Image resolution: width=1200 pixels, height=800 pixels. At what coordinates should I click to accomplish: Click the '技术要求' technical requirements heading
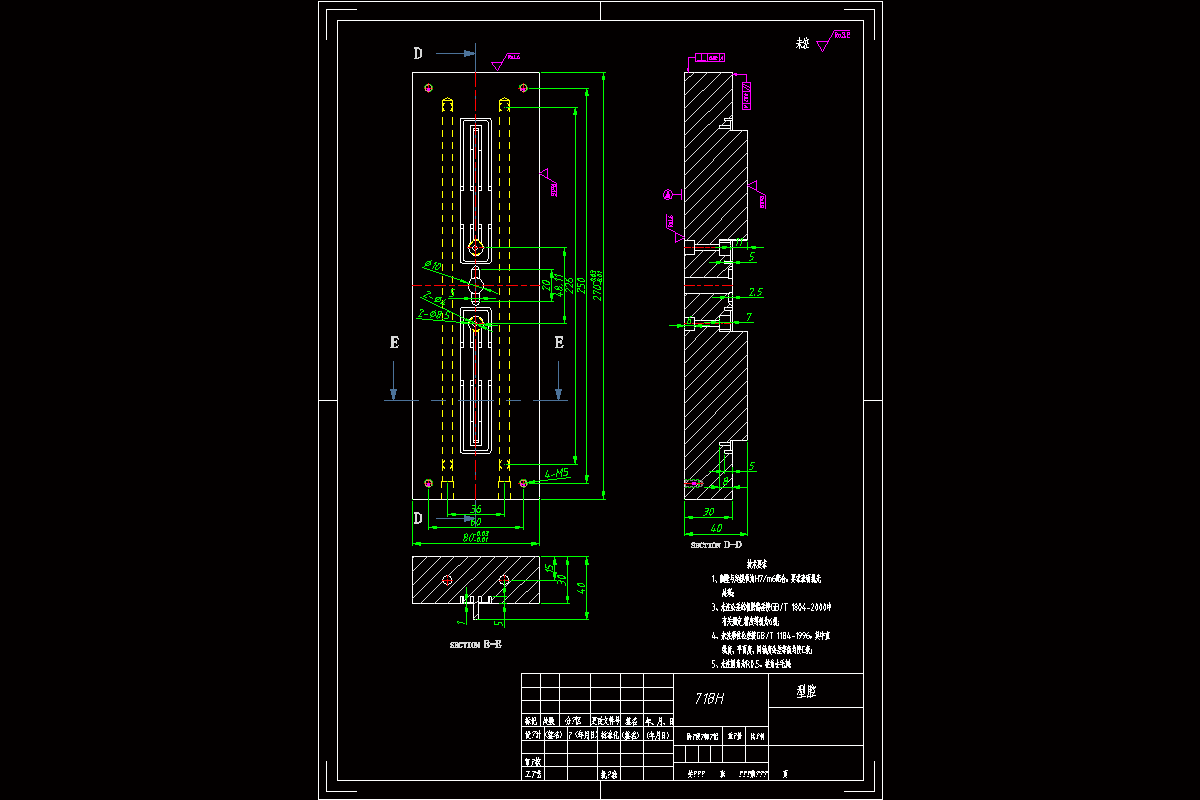pos(757,564)
